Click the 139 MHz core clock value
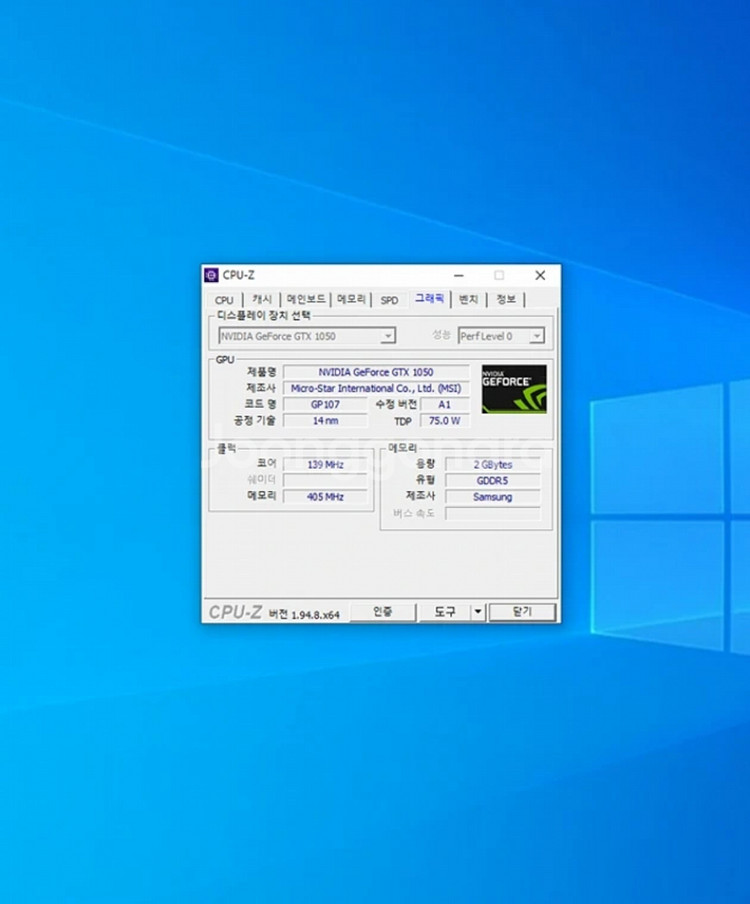 (x=325, y=465)
